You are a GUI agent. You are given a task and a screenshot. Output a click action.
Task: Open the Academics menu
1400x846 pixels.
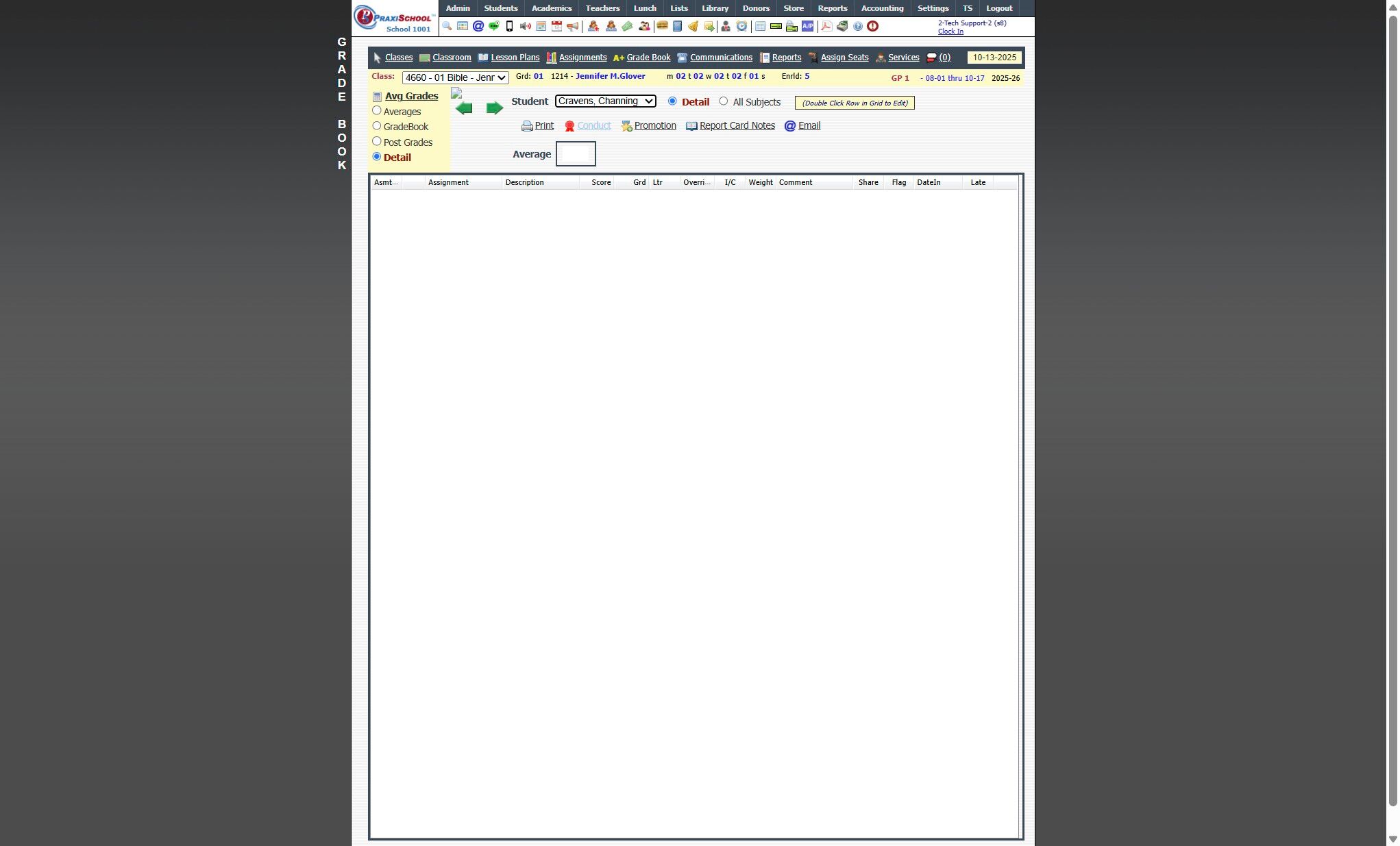[551, 8]
